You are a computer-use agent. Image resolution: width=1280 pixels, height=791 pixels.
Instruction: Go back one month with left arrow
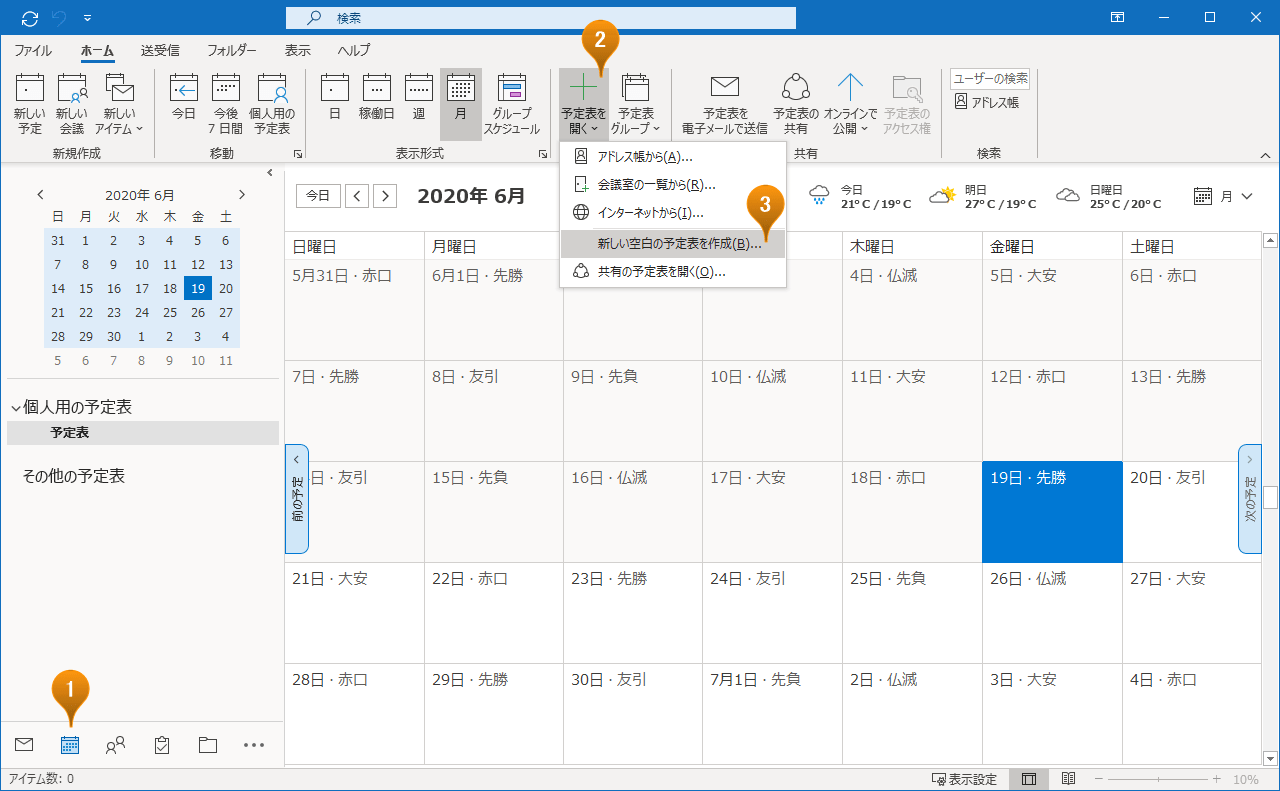(x=357, y=196)
